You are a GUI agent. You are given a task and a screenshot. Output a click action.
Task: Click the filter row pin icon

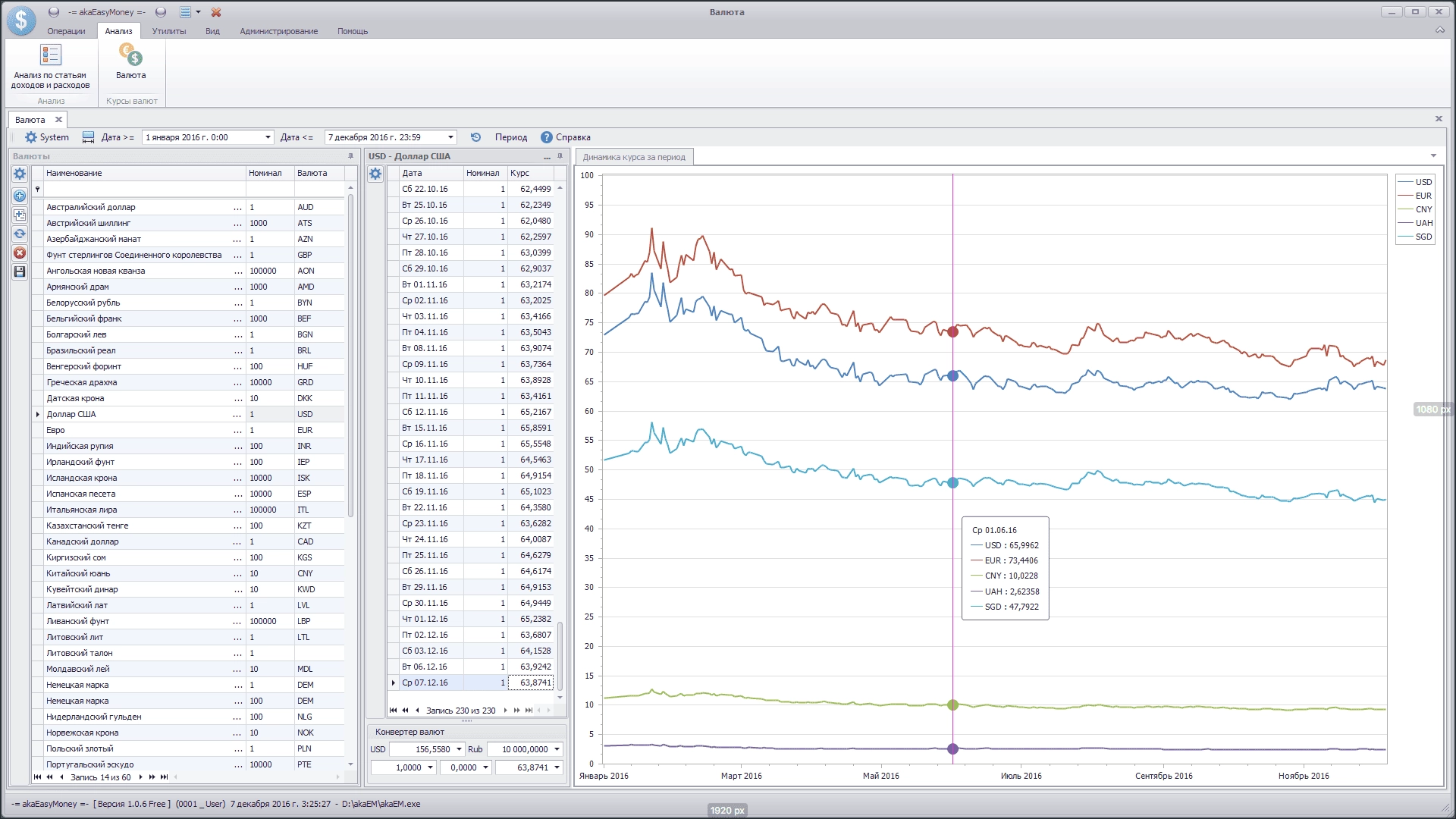37,189
